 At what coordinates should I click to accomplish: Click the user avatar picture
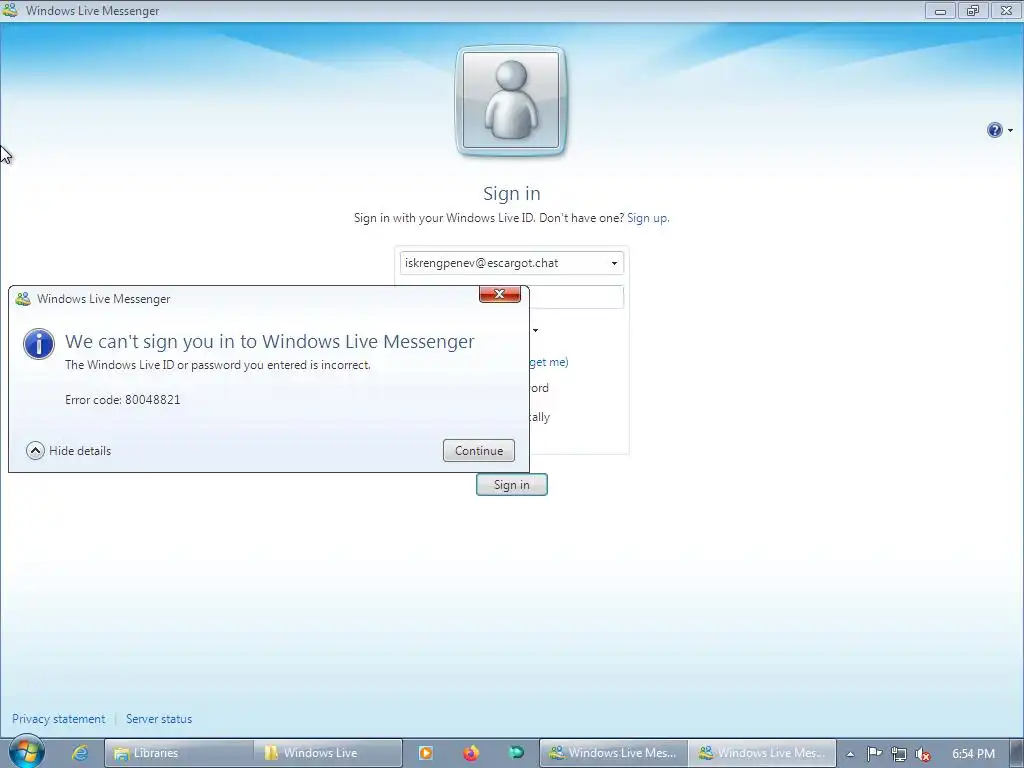511,101
